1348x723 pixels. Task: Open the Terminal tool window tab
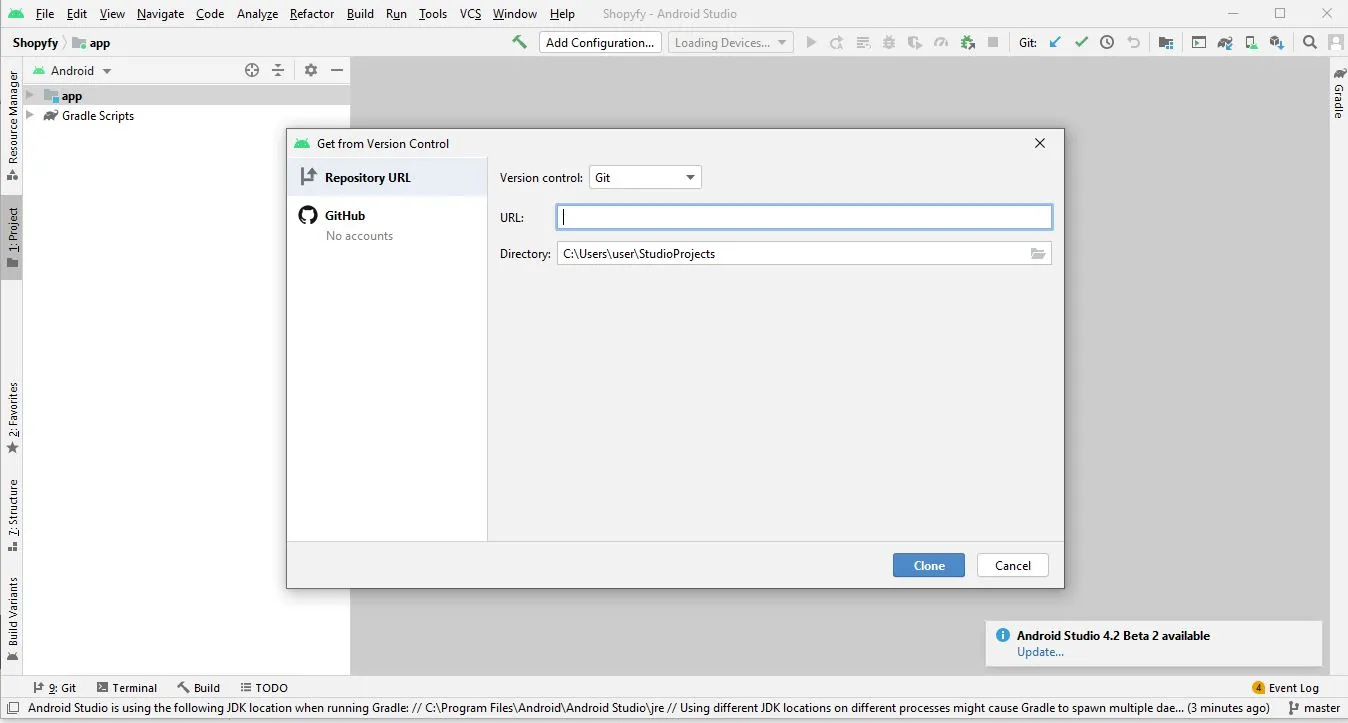point(126,688)
